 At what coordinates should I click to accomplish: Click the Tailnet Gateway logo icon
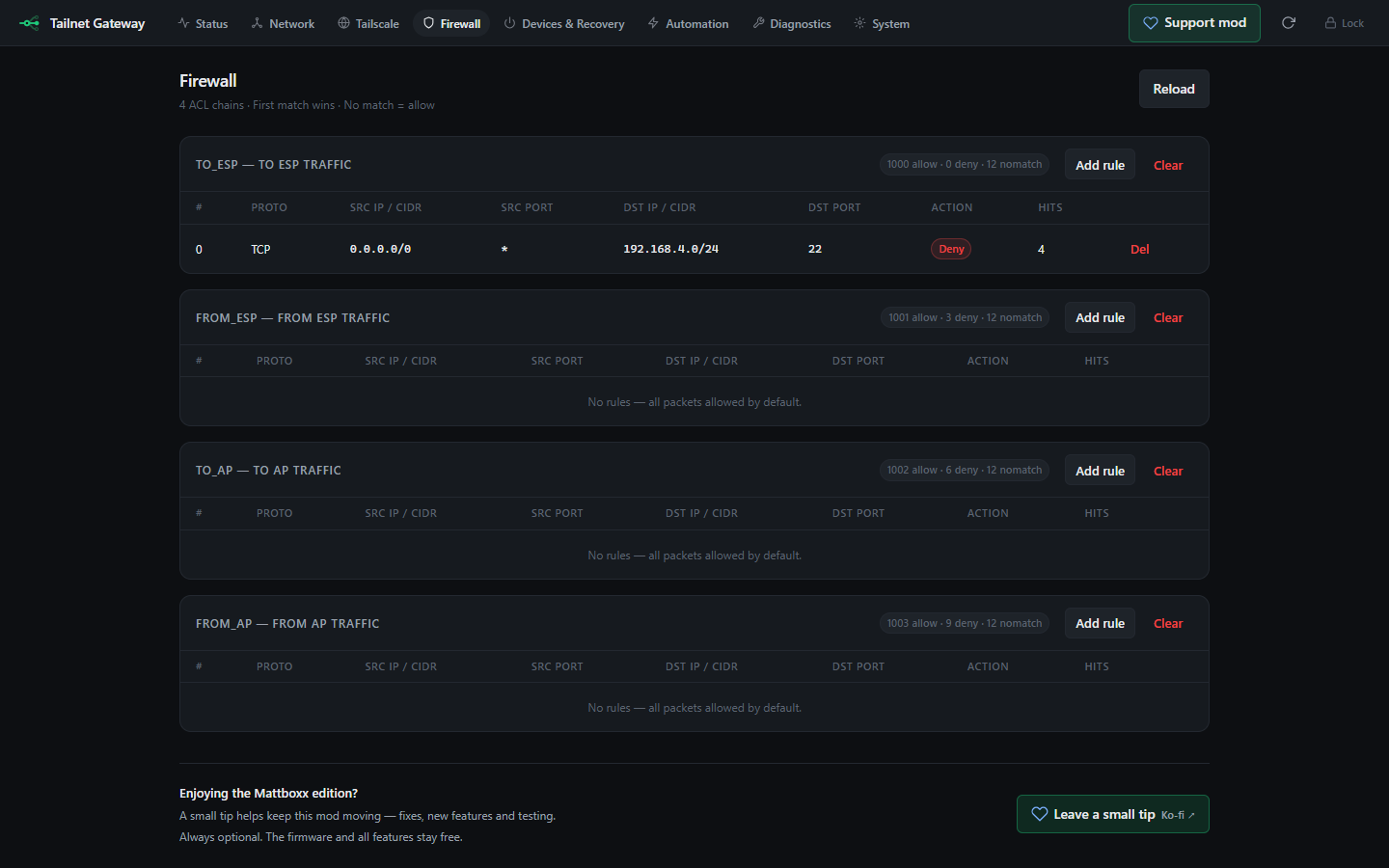(x=29, y=23)
